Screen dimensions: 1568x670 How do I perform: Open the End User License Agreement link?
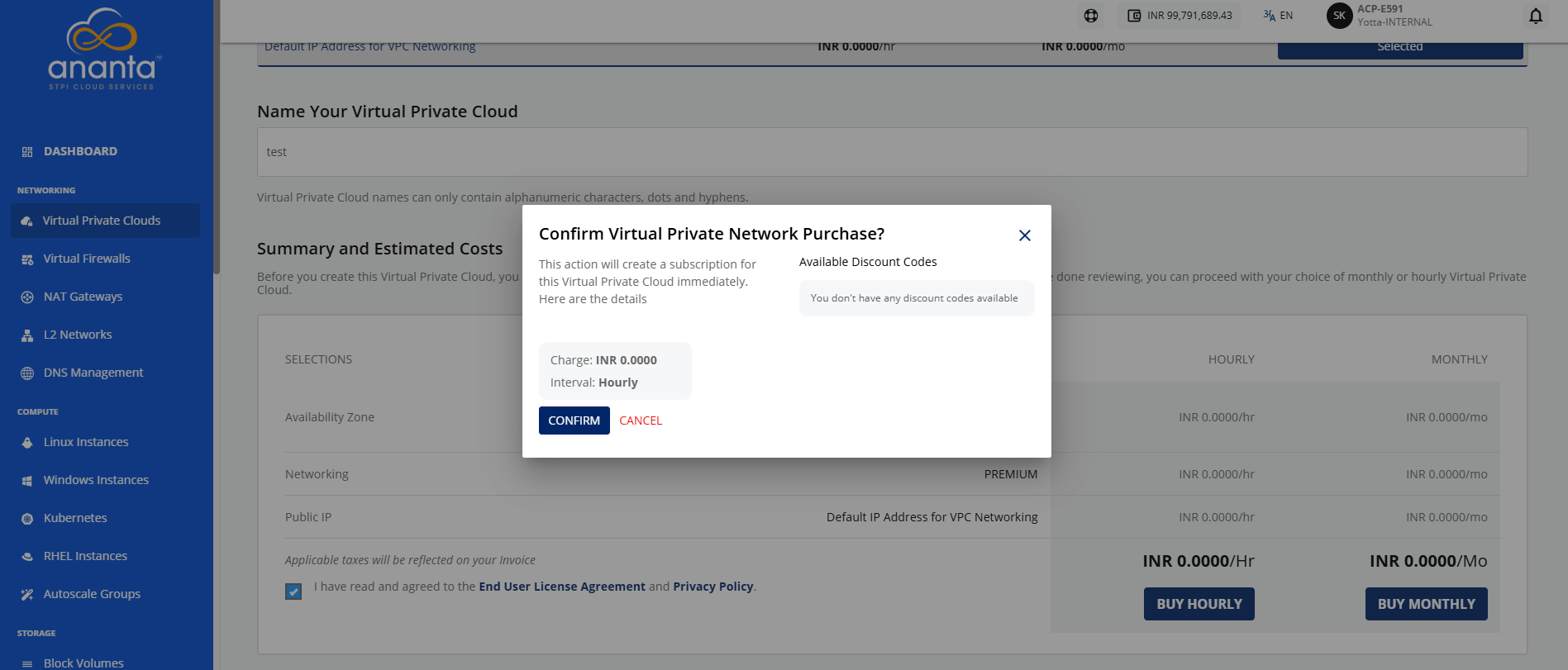pyautogui.click(x=562, y=587)
